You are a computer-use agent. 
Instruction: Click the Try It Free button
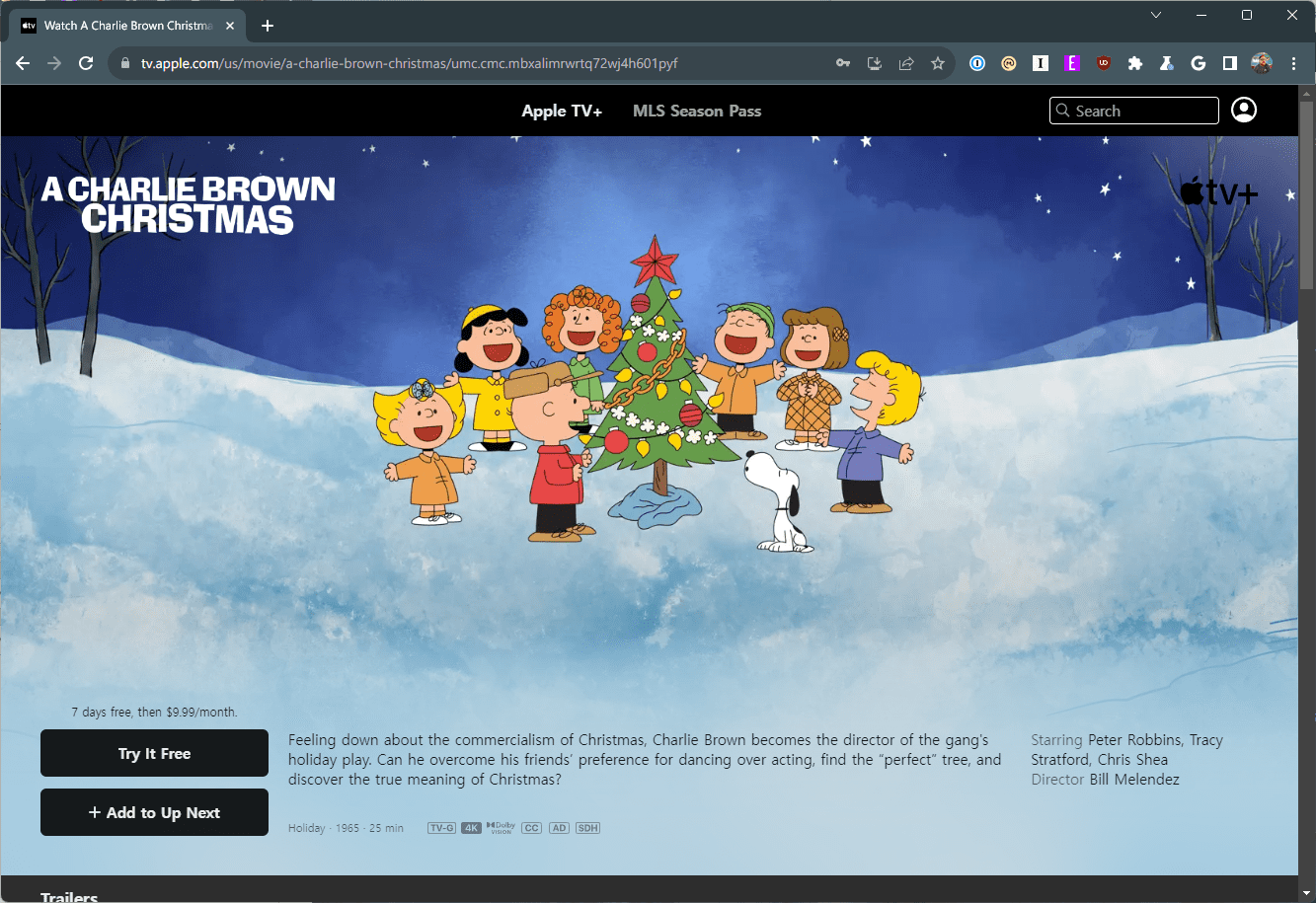pyautogui.click(x=154, y=753)
